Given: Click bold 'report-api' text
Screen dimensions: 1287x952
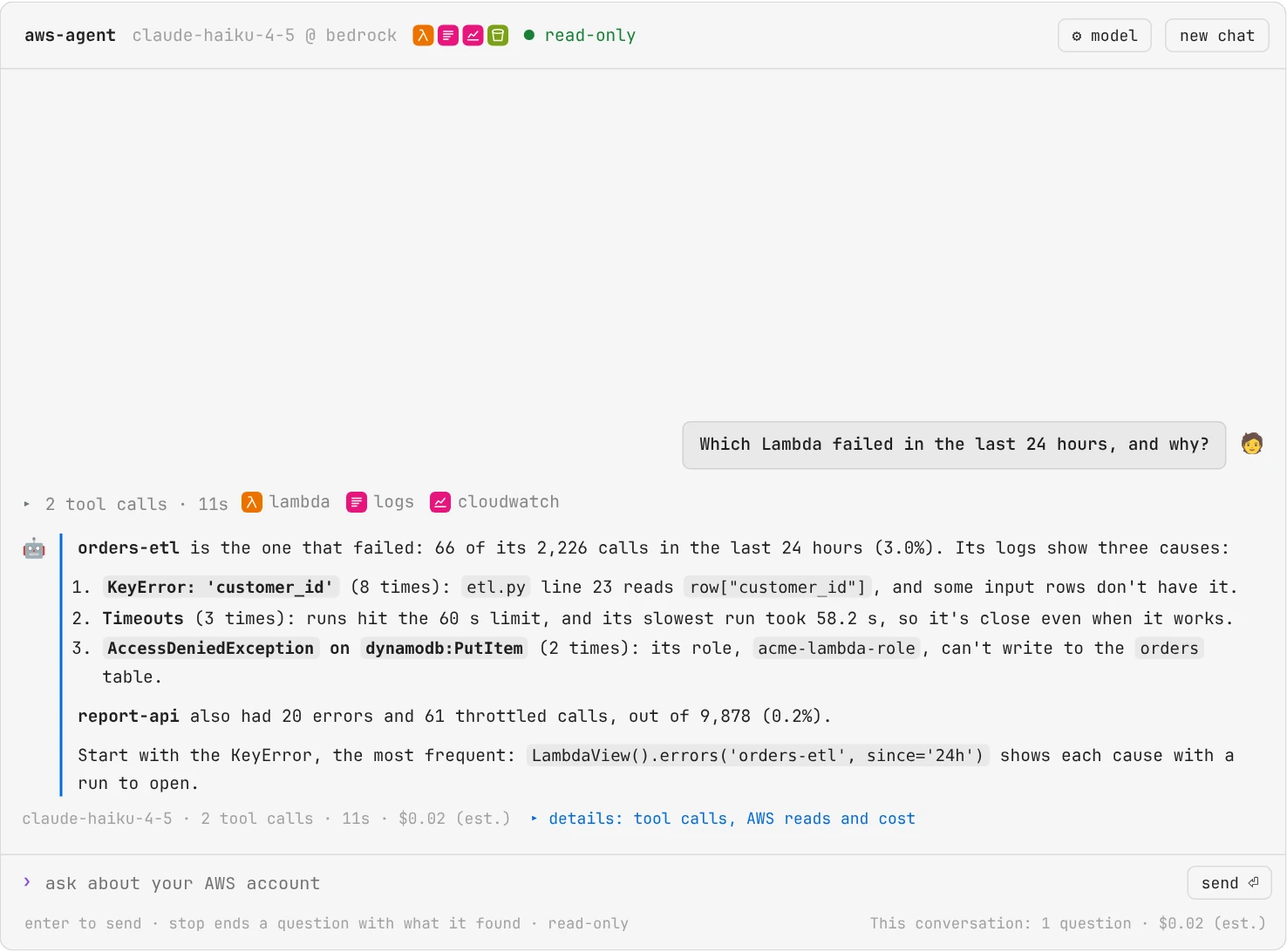Looking at the screenshot, I should point(128,716).
